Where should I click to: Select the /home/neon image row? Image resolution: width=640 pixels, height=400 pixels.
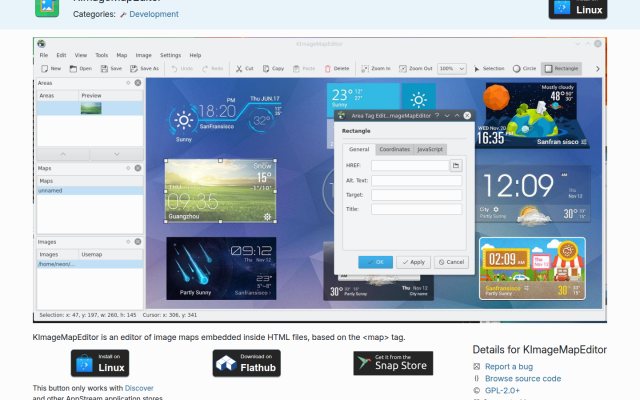coord(90,264)
